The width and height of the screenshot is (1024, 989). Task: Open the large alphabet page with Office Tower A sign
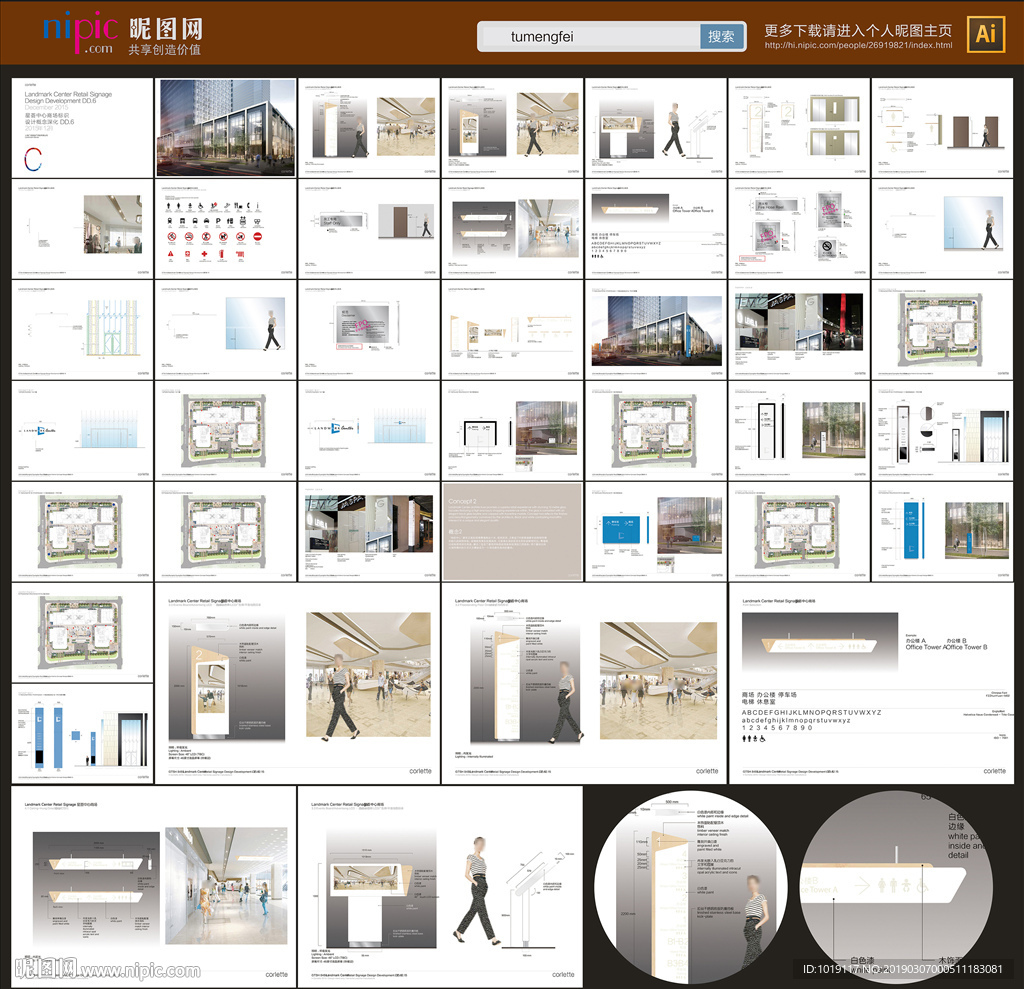877,683
